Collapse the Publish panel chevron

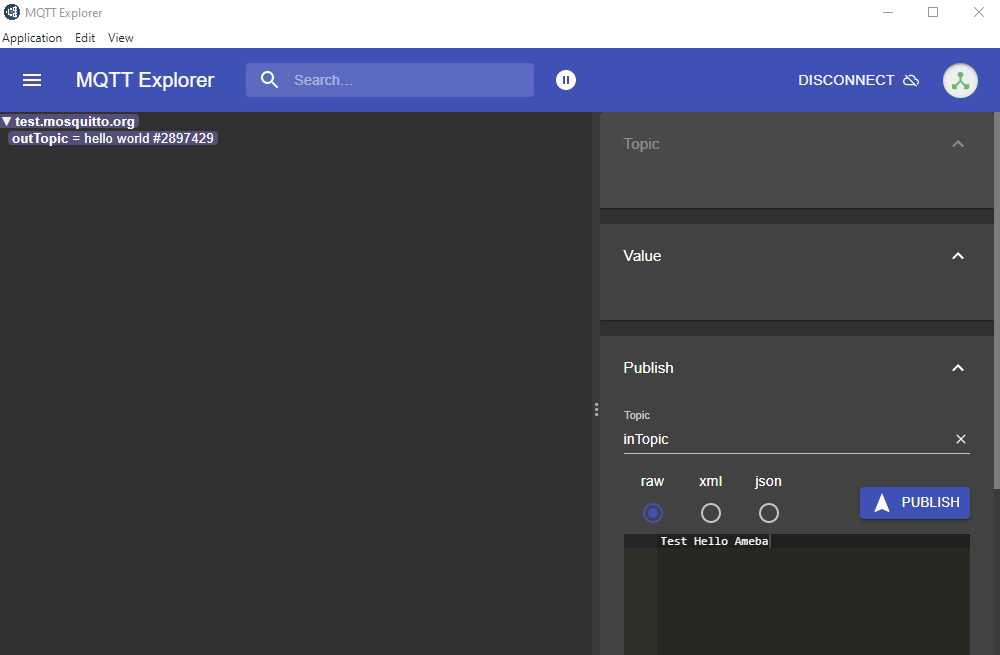pyautogui.click(x=958, y=368)
